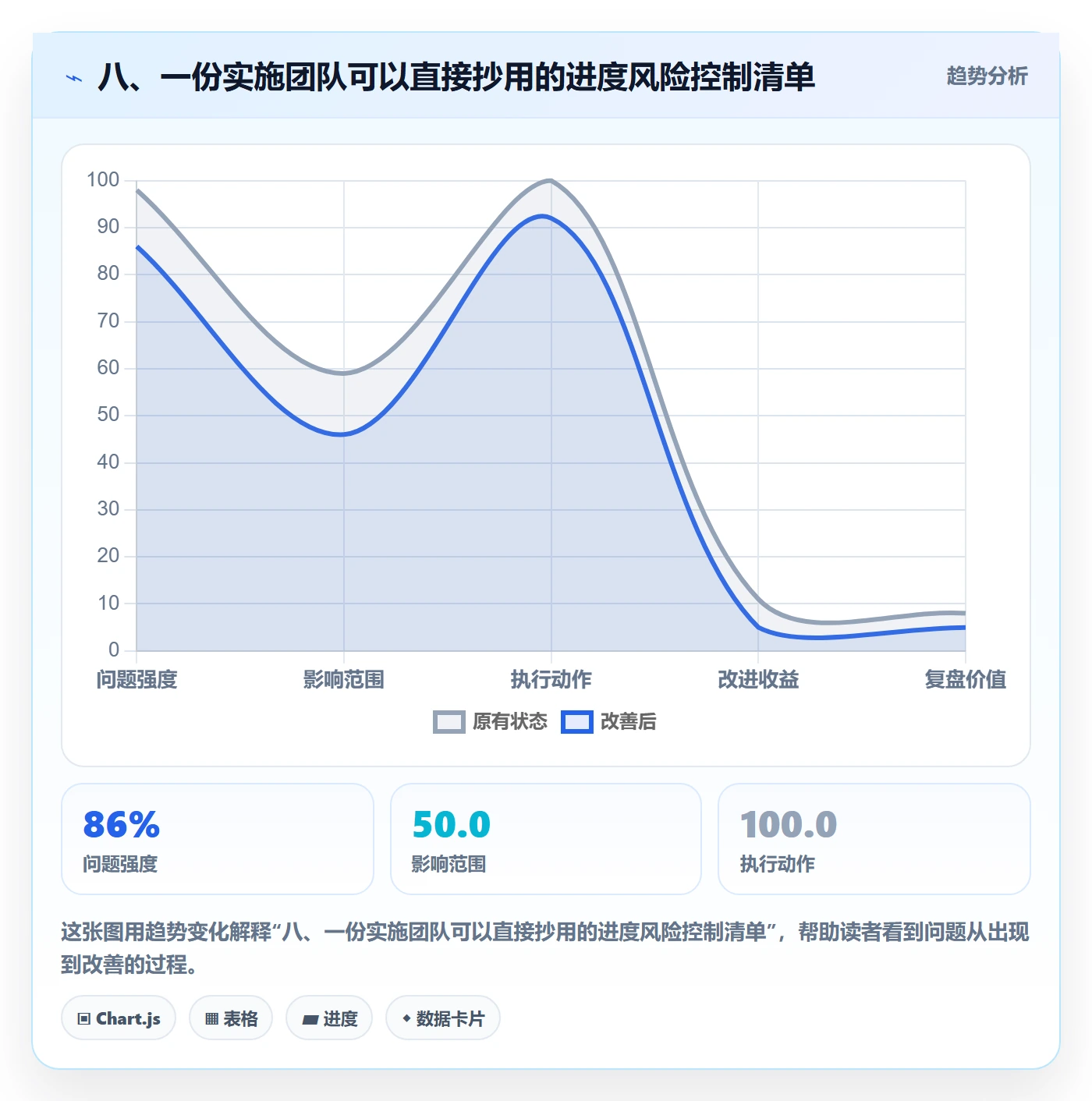Select the 100.0 执行动作 card

click(874, 839)
